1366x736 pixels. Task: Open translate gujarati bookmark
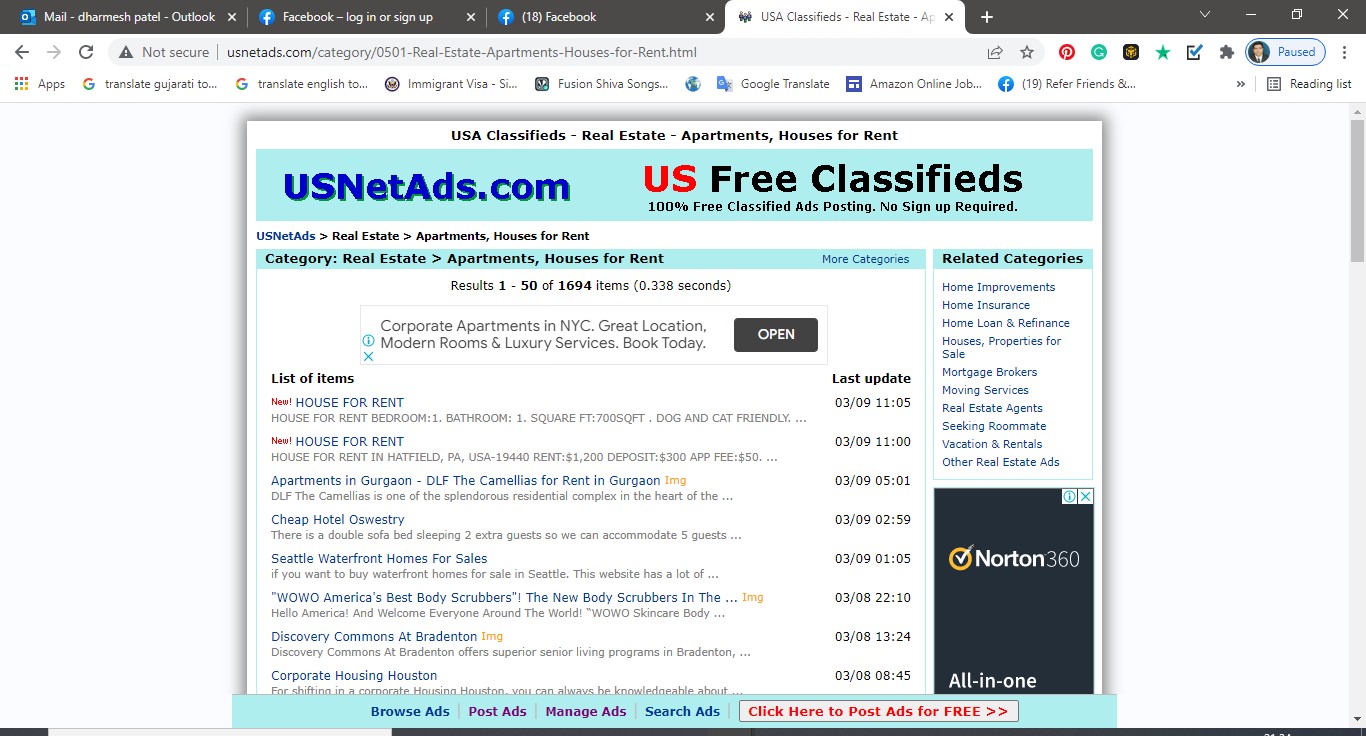(150, 84)
